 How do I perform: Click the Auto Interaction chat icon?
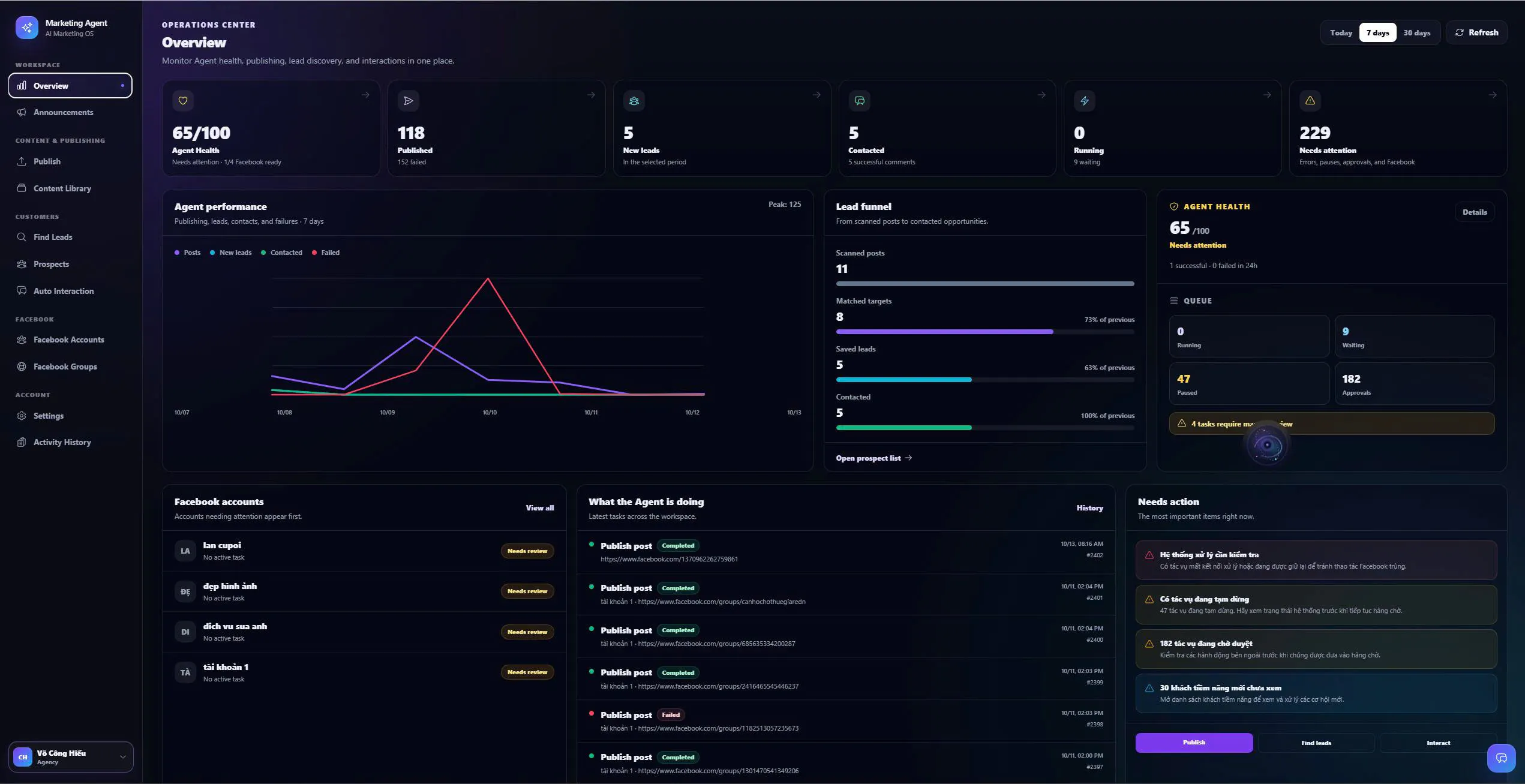coord(22,291)
